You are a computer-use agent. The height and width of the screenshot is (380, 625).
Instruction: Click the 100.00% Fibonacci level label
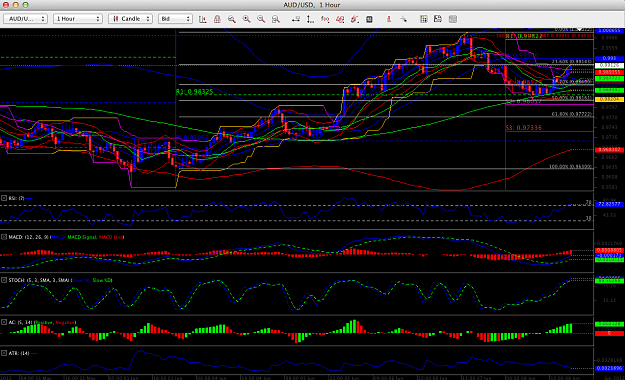click(571, 166)
